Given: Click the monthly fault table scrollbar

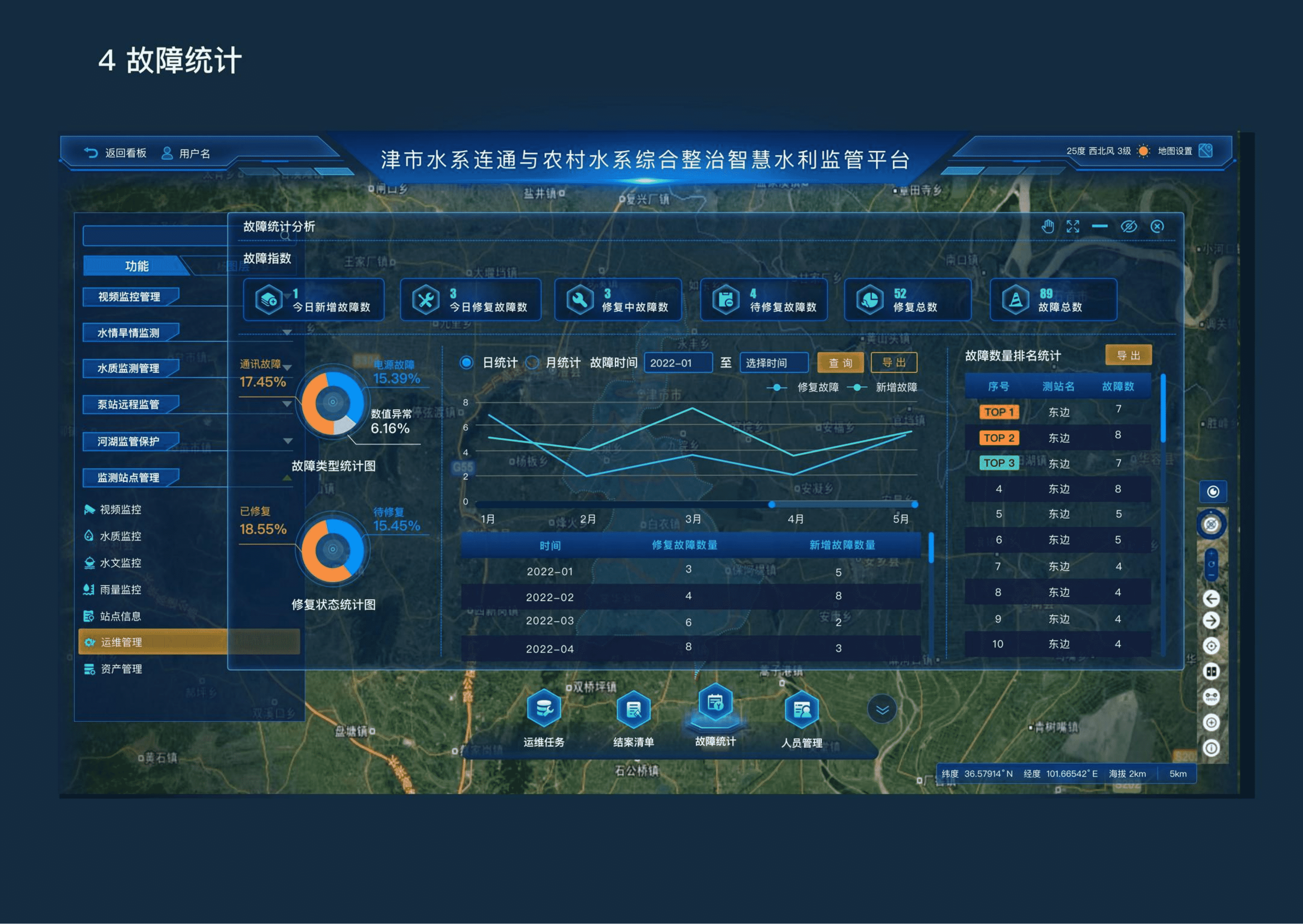Looking at the screenshot, I should coord(931,548).
